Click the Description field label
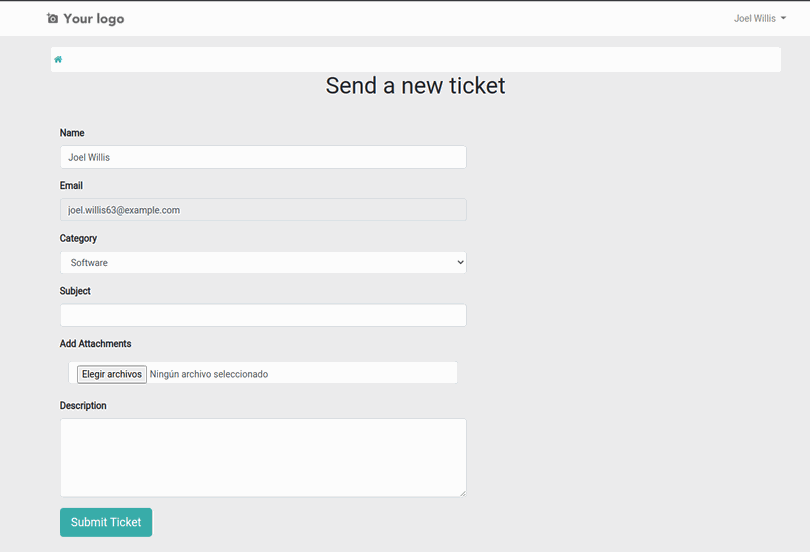810x552 pixels. (x=83, y=405)
